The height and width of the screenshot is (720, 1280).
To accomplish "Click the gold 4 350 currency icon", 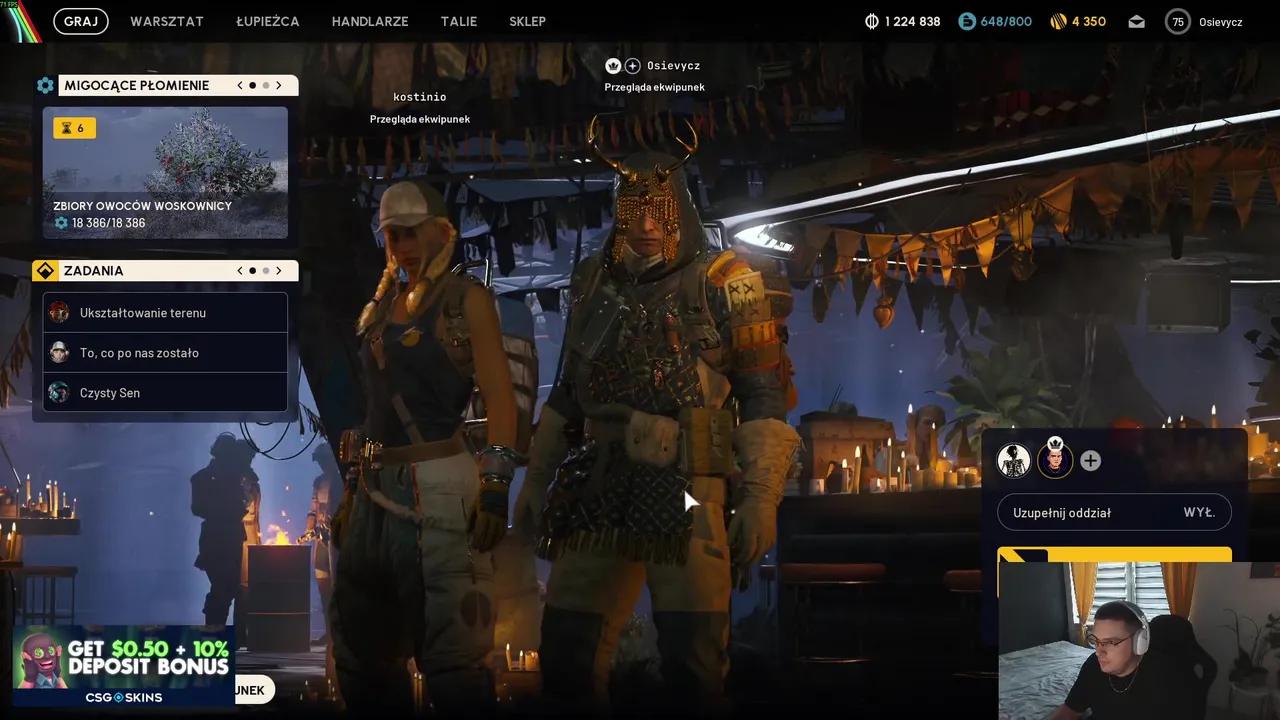I will [x=1059, y=21].
